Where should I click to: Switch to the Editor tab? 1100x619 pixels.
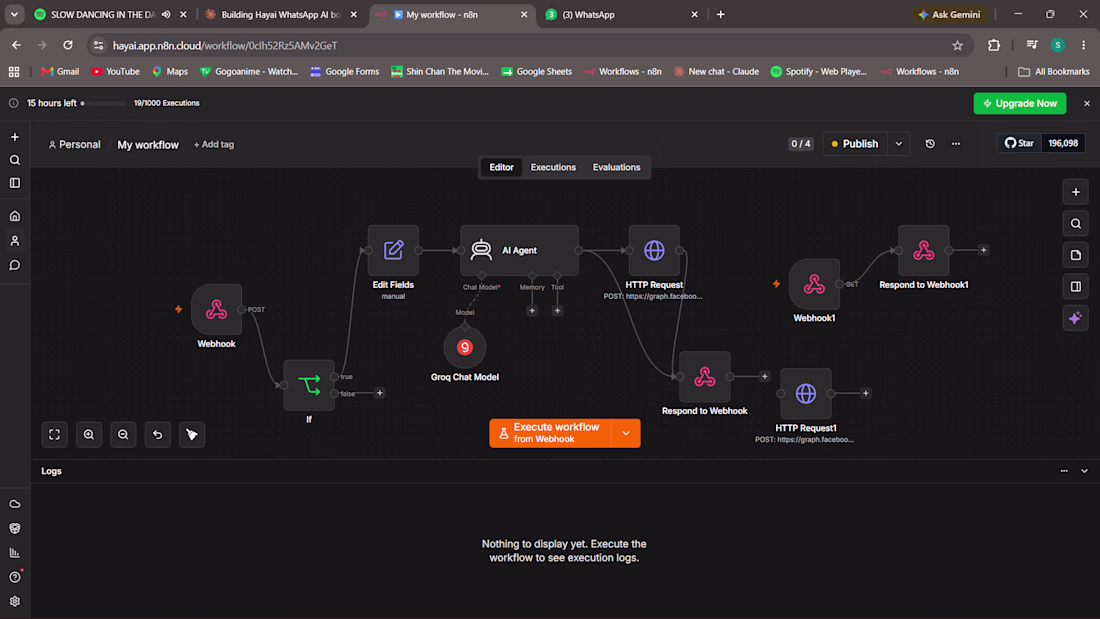click(x=502, y=167)
